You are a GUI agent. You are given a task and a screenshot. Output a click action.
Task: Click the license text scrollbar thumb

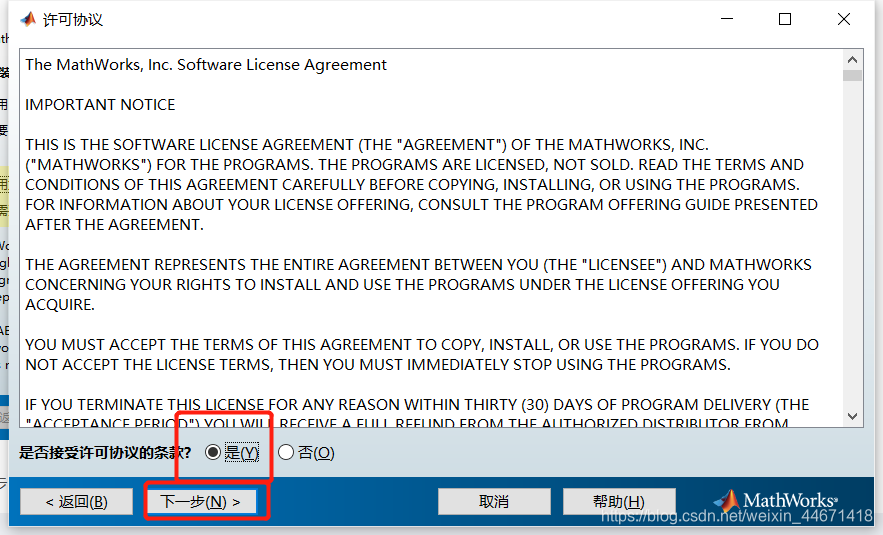[x=852, y=75]
